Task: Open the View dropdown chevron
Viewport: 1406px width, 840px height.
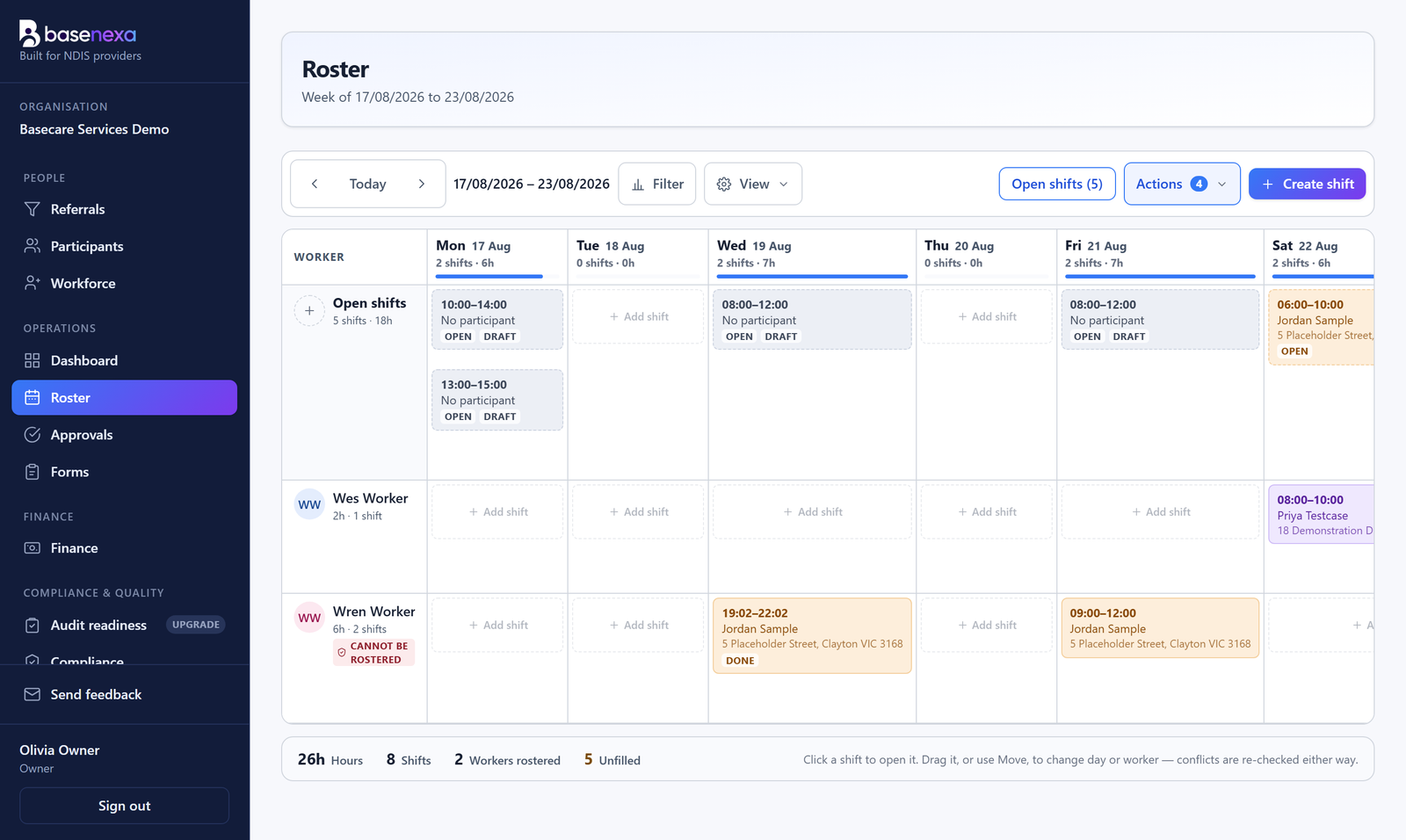Action: pos(784,184)
